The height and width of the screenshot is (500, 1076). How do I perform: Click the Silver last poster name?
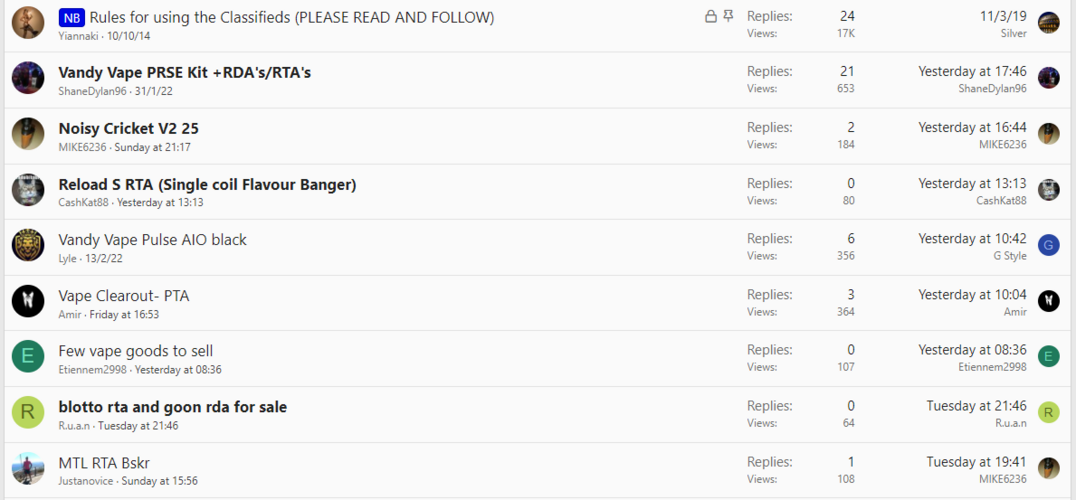[1014, 34]
